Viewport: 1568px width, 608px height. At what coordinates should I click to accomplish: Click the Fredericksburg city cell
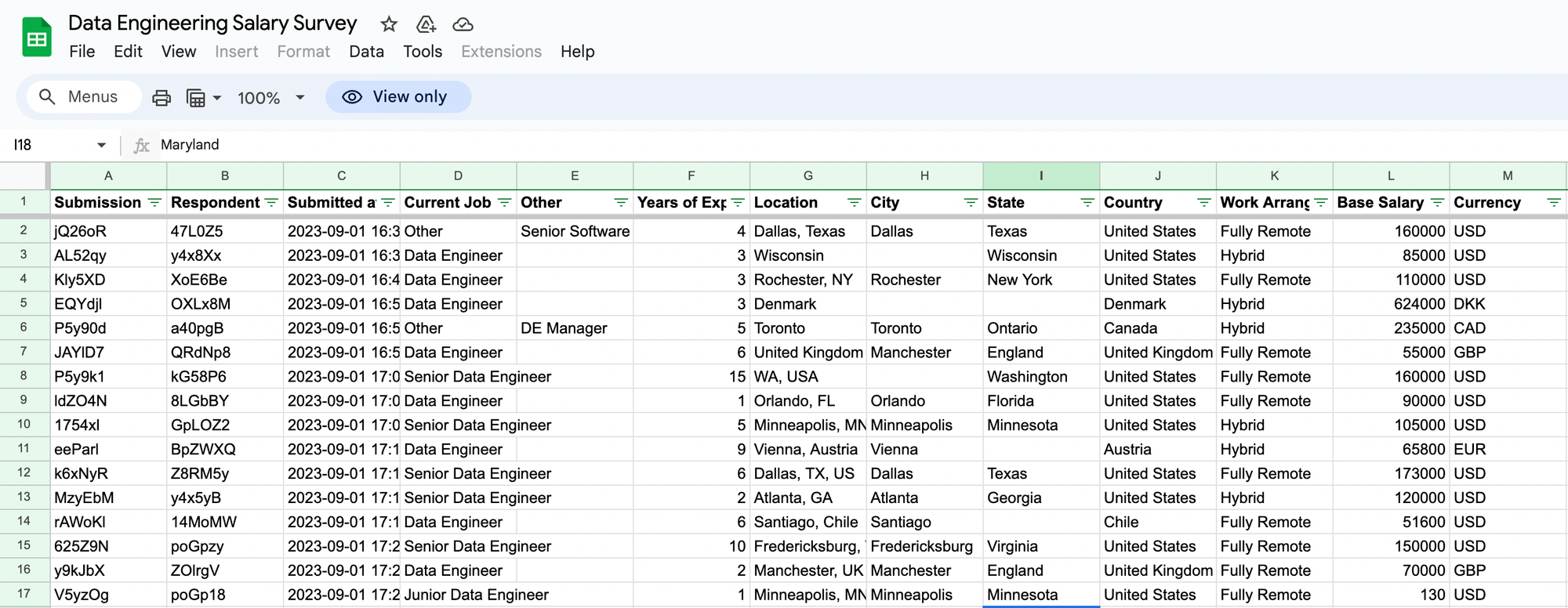pos(924,546)
